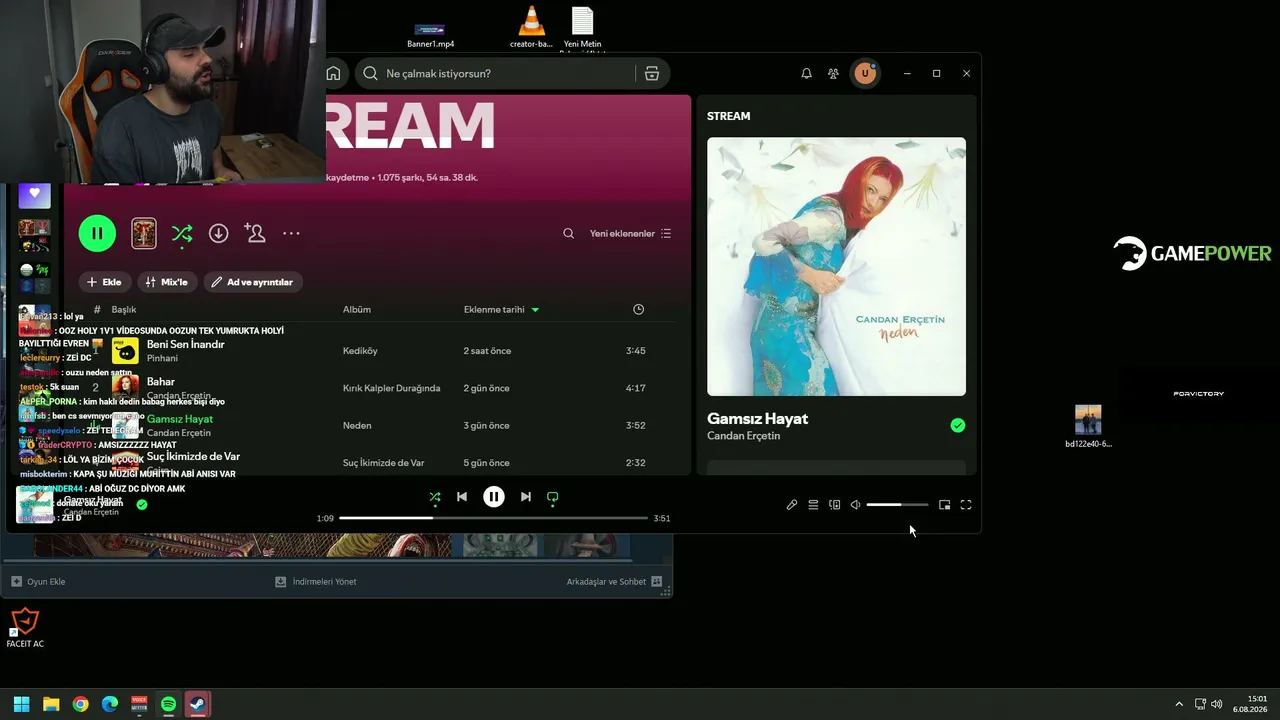
Task: Open the Browse icon in the Spotify search bar
Action: coord(652,73)
